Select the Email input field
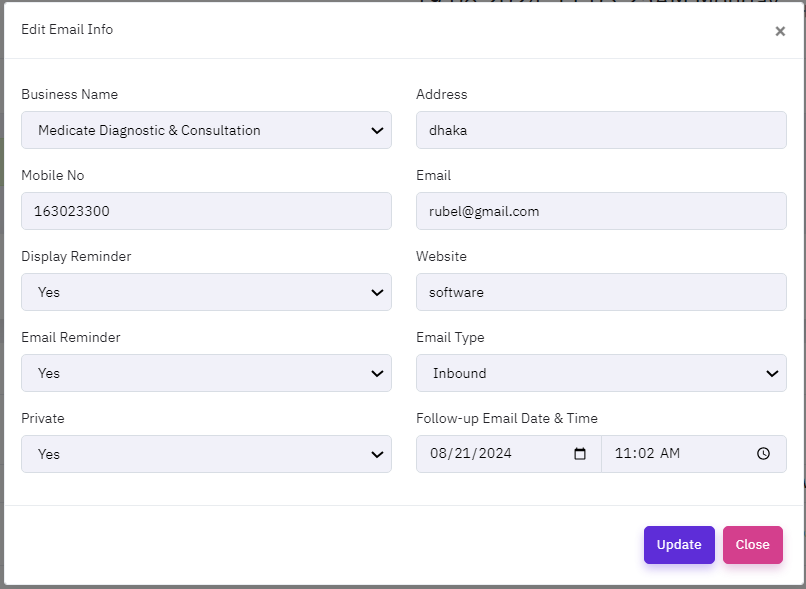806x589 pixels. coord(600,211)
